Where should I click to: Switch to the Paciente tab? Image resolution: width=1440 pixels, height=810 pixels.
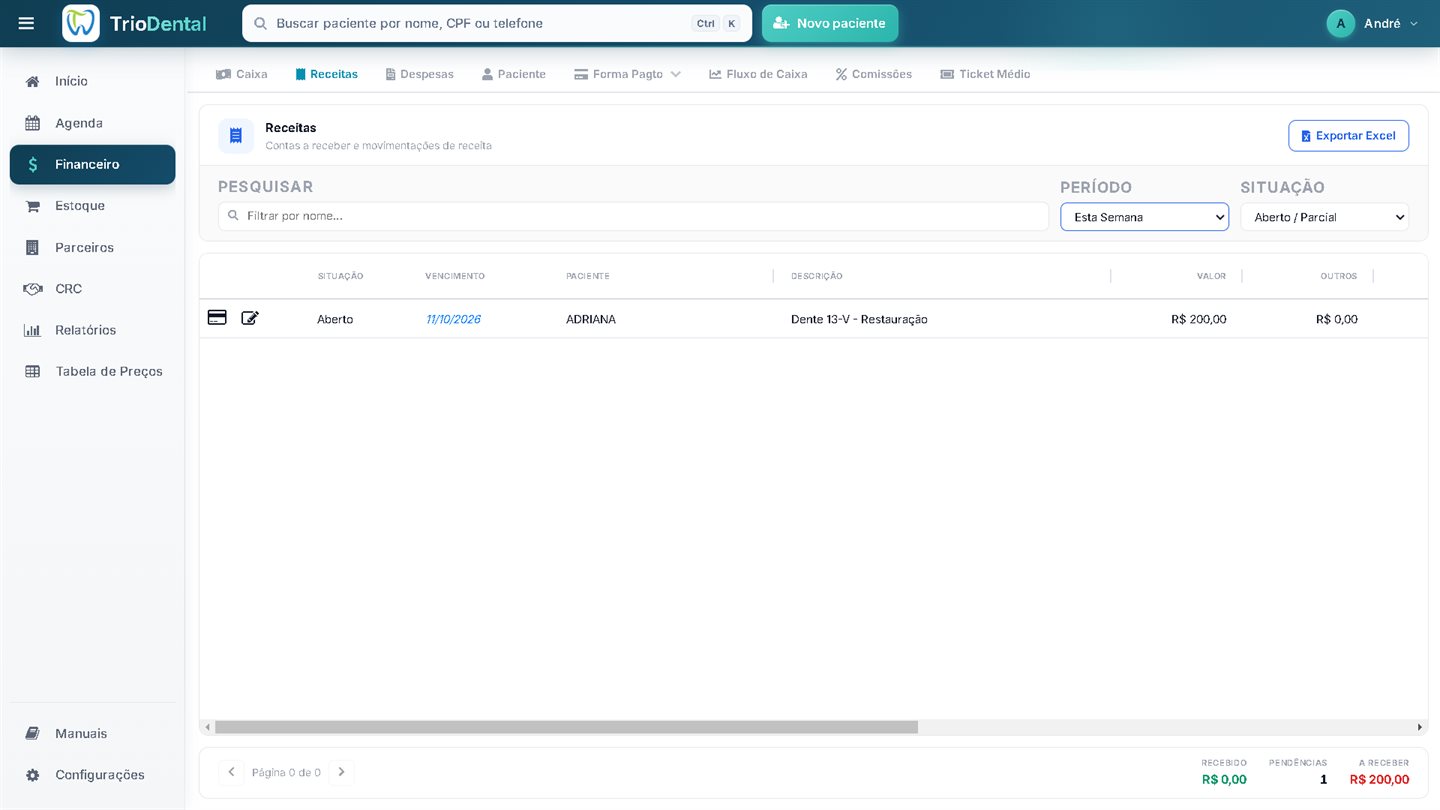click(513, 74)
